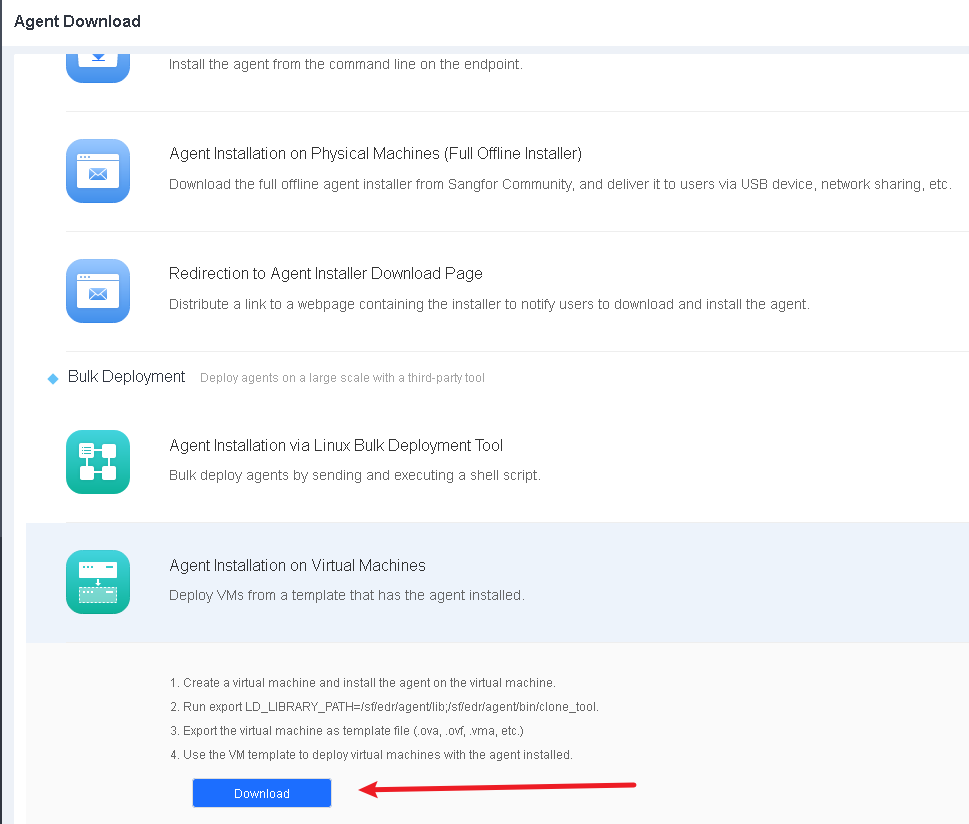Click 'Install the agent from the command line' text
Image resolution: width=969 pixels, height=824 pixels.
click(x=346, y=64)
